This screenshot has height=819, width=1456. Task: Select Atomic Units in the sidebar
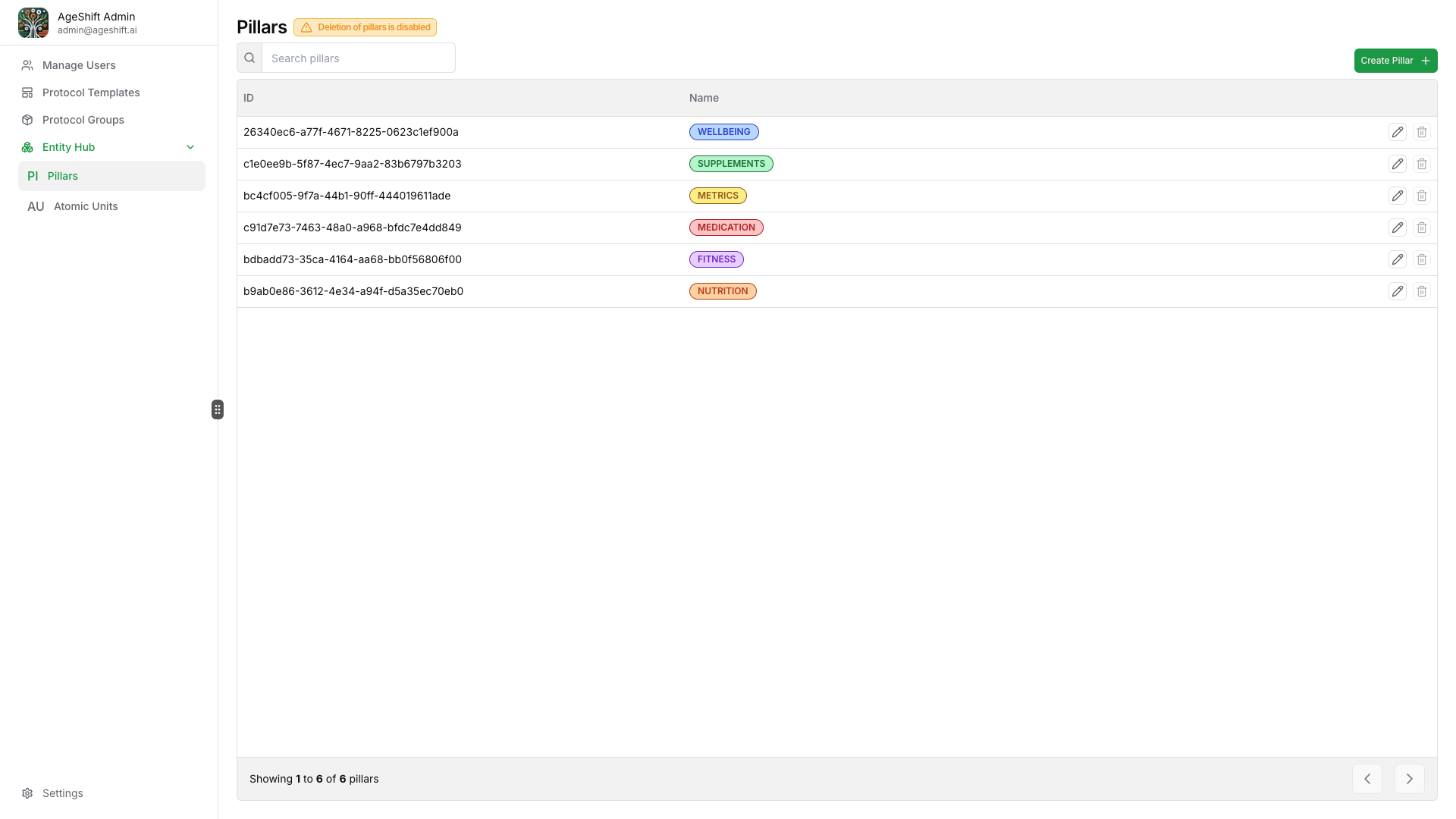(x=85, y=206)
